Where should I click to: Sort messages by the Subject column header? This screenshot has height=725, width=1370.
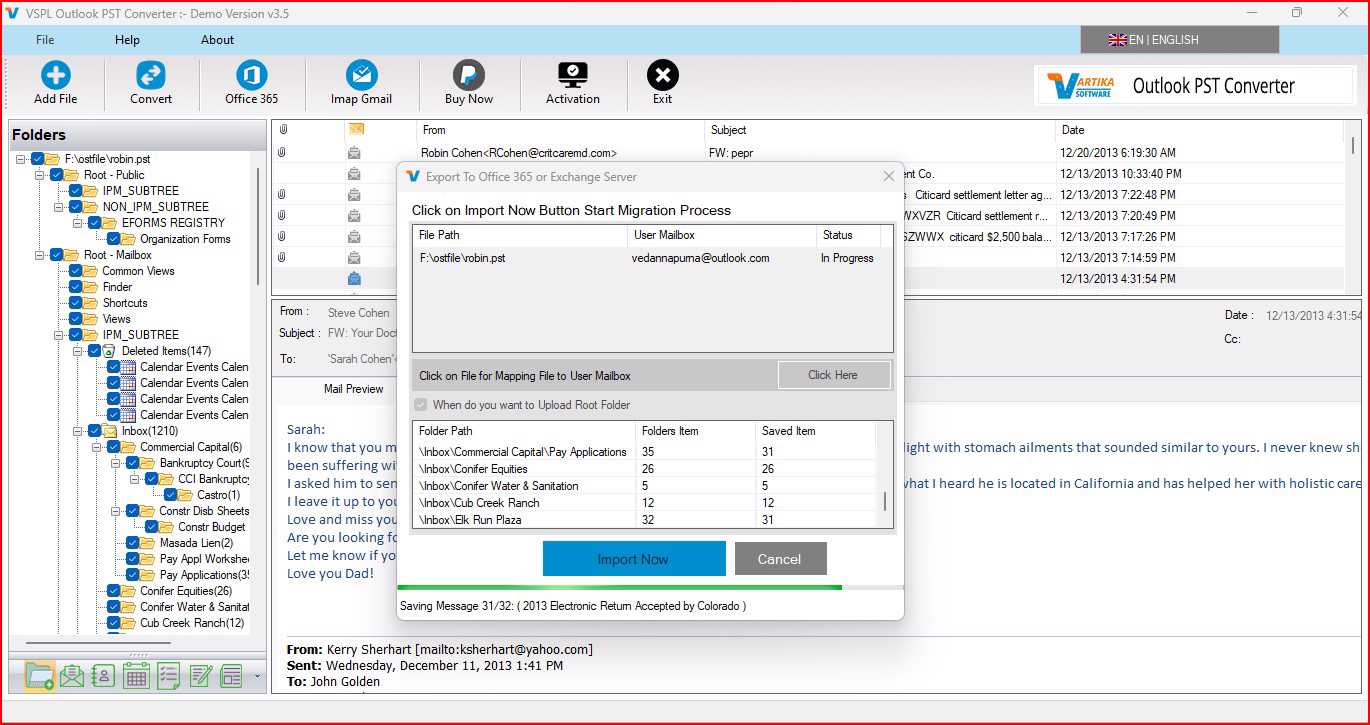pyautogui.click(x=728, y=130)
